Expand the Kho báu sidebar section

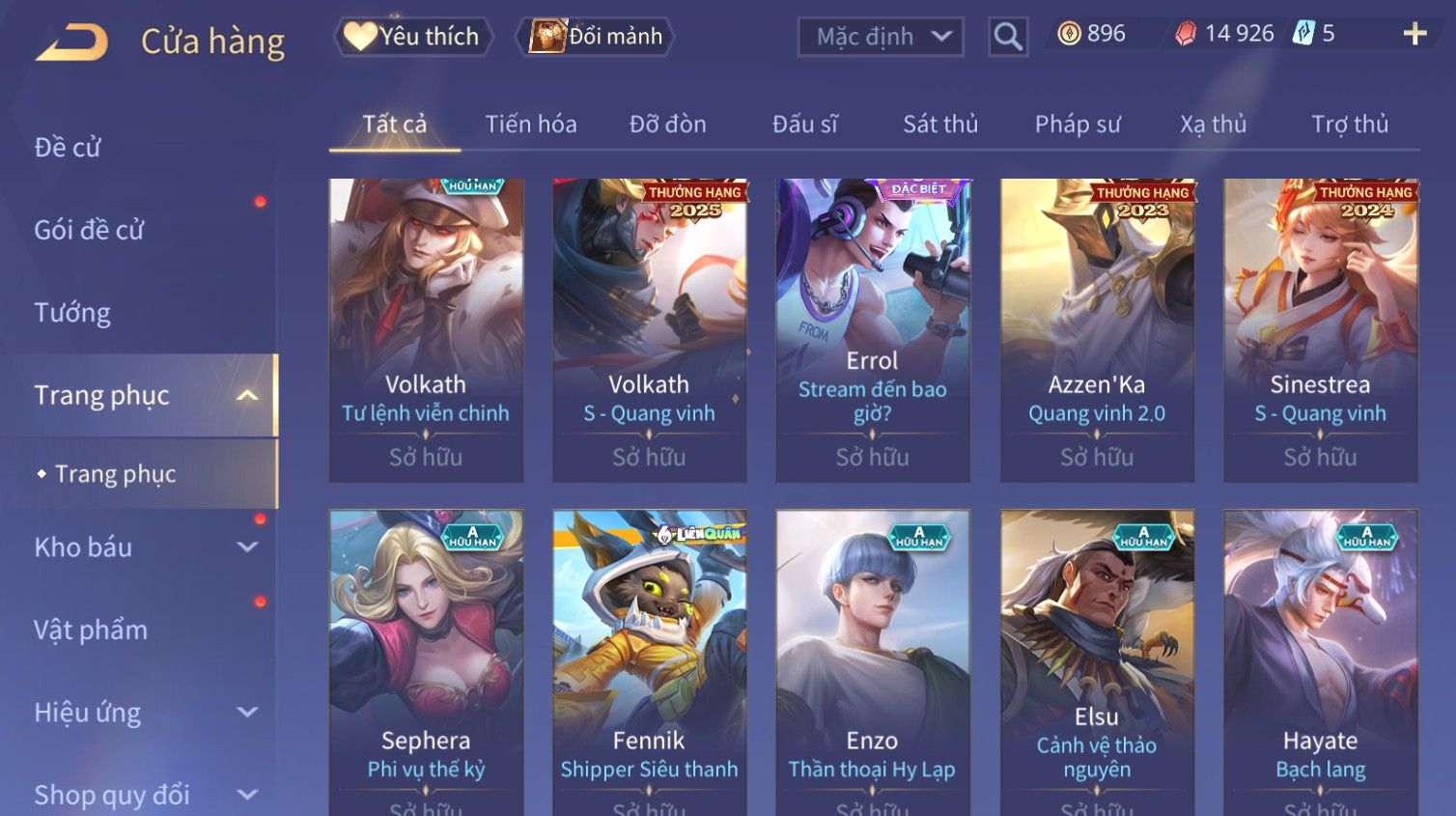[247, 547]
